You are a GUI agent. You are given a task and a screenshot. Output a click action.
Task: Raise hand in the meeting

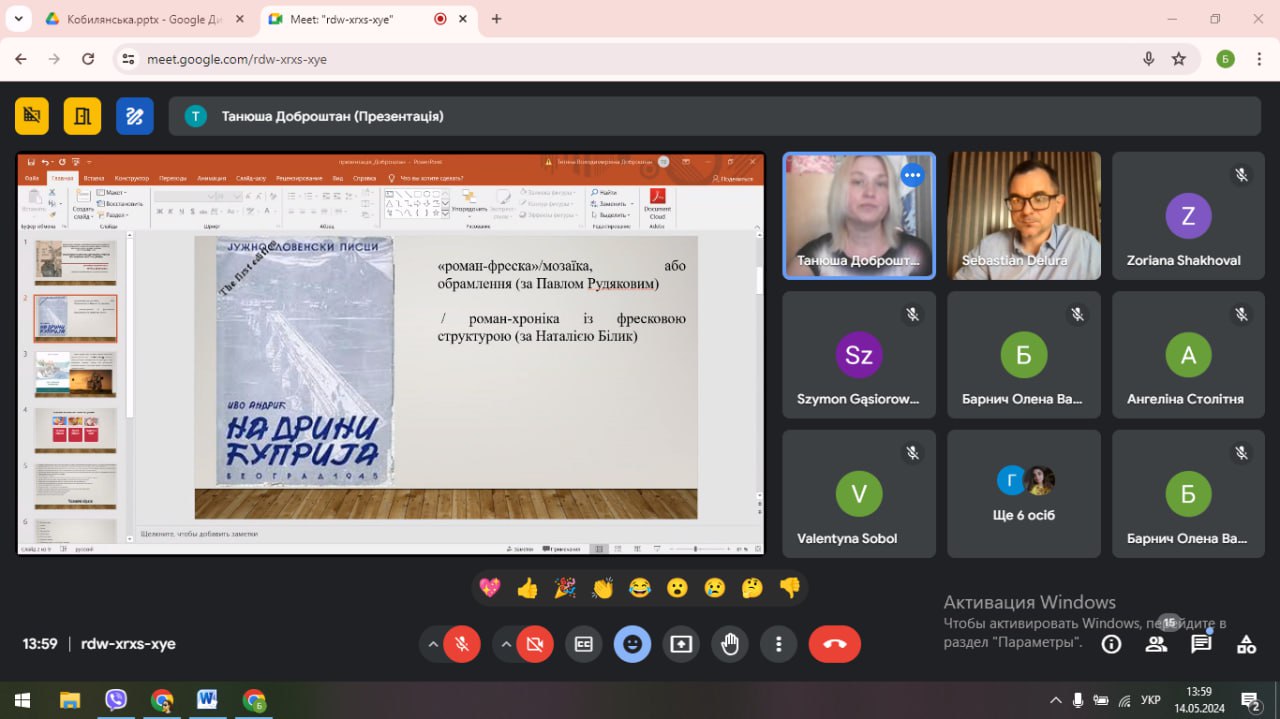pyautogui.click(x=730, y=644)
